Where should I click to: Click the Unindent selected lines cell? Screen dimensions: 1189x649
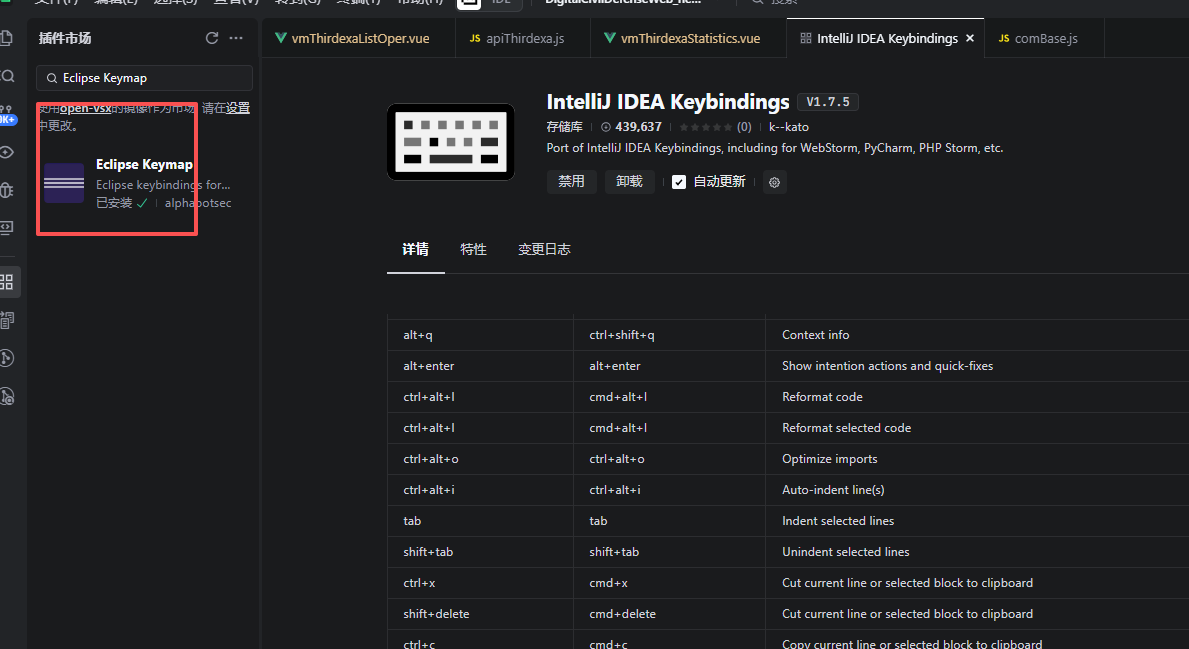point(977,552)
